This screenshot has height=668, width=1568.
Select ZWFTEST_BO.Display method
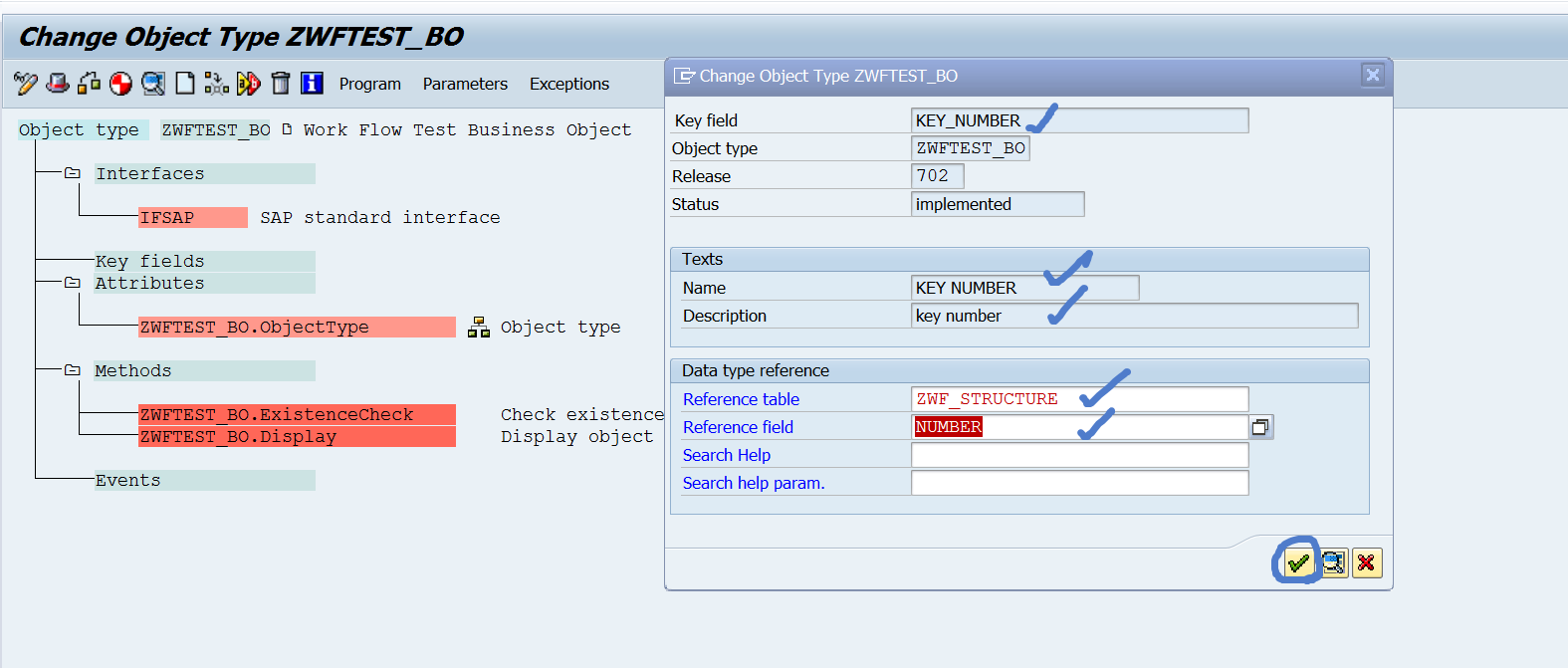[297, 436]
